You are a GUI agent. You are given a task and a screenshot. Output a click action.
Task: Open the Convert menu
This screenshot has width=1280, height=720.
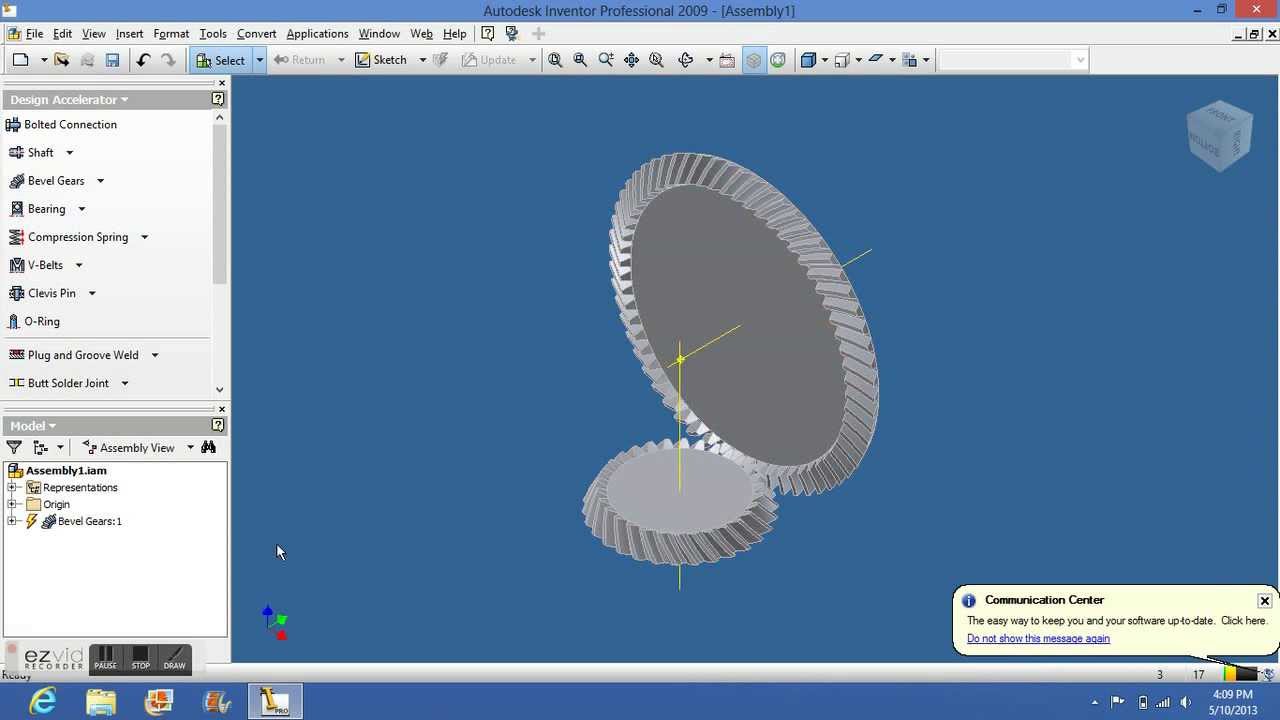pyautogui.click(x=256, y=33)
